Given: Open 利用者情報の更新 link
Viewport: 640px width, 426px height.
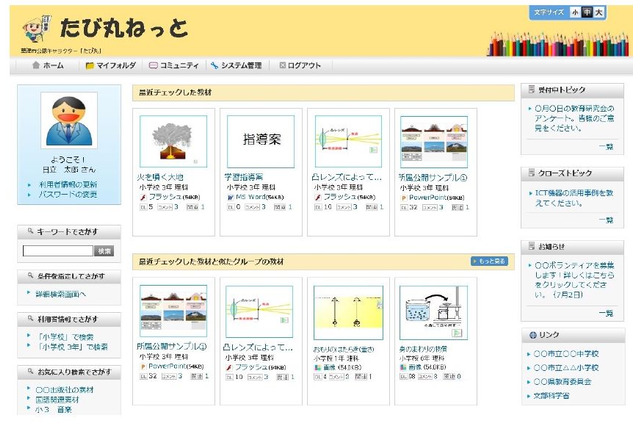Looking at the screenshot, I should tap(68, 184).
